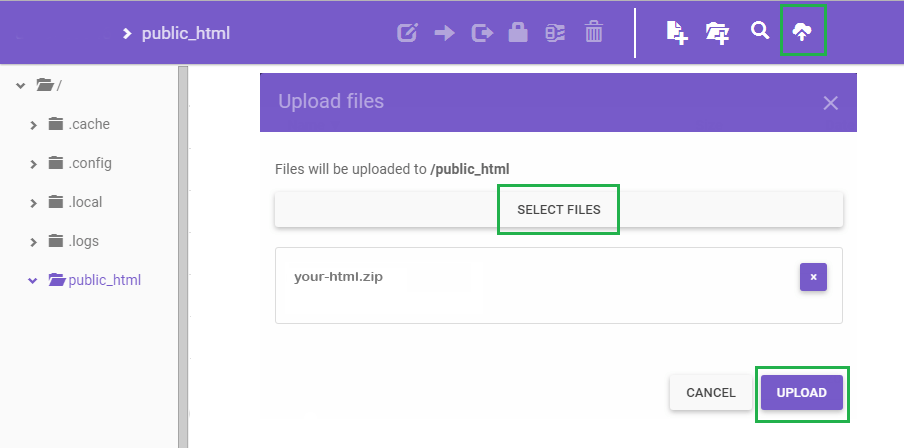Open the .logs folder in tree
The height and width of the screenshot is (448, 904).
coord(83,241)
